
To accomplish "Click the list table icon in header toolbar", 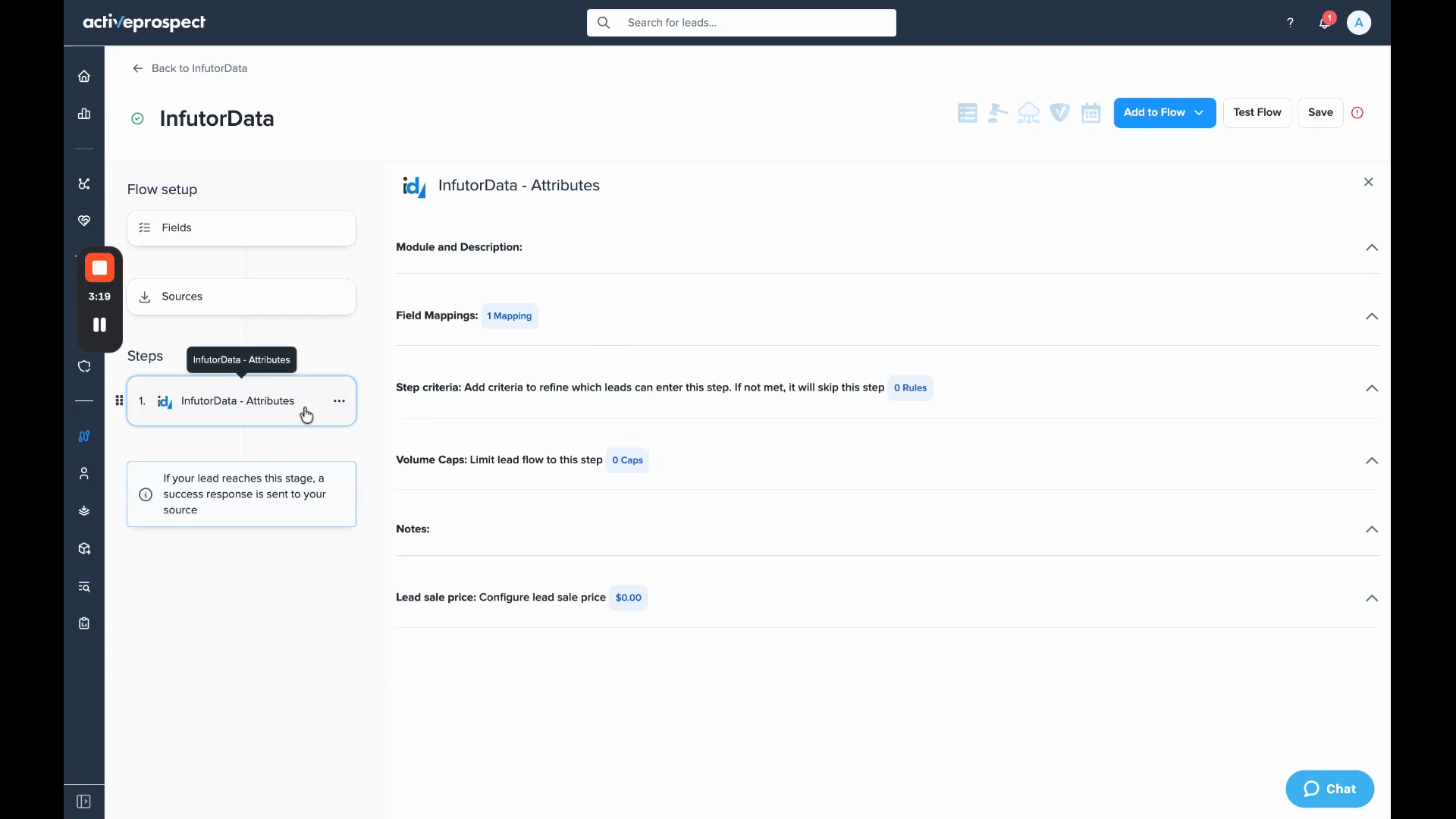I will [967, 113].
